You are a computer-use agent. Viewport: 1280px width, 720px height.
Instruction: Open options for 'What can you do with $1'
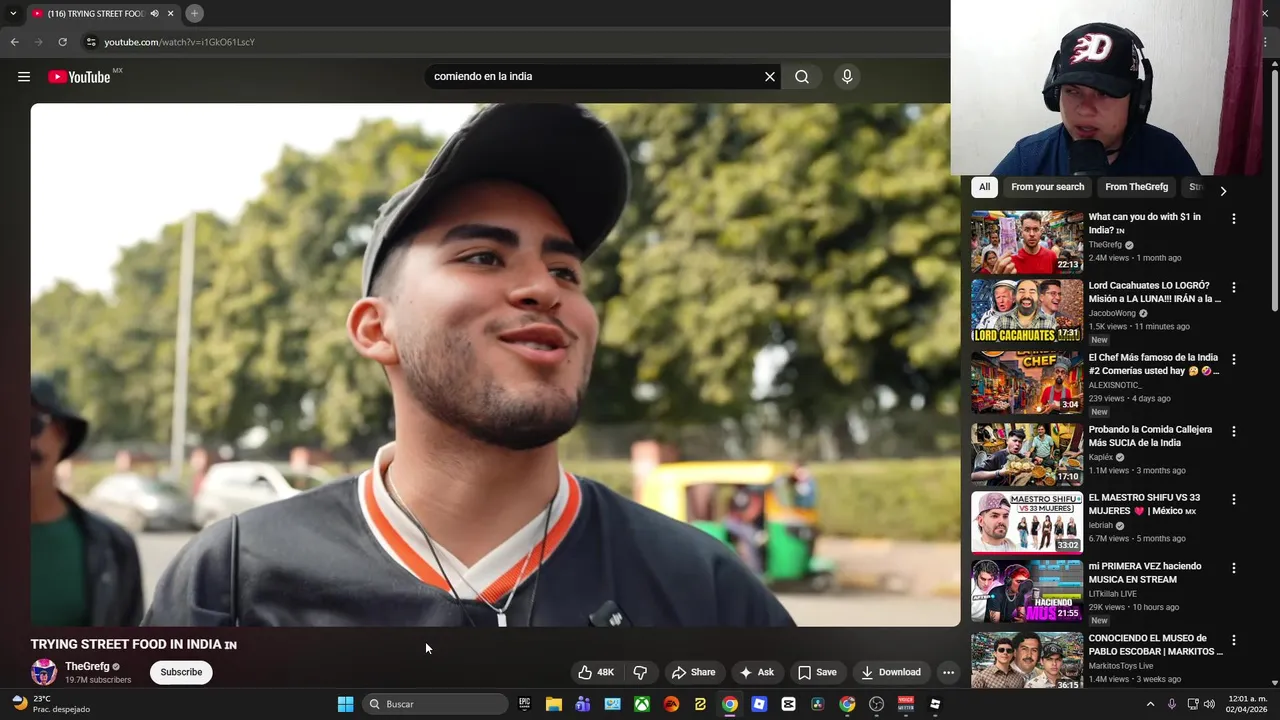[x=1233, y=219]
